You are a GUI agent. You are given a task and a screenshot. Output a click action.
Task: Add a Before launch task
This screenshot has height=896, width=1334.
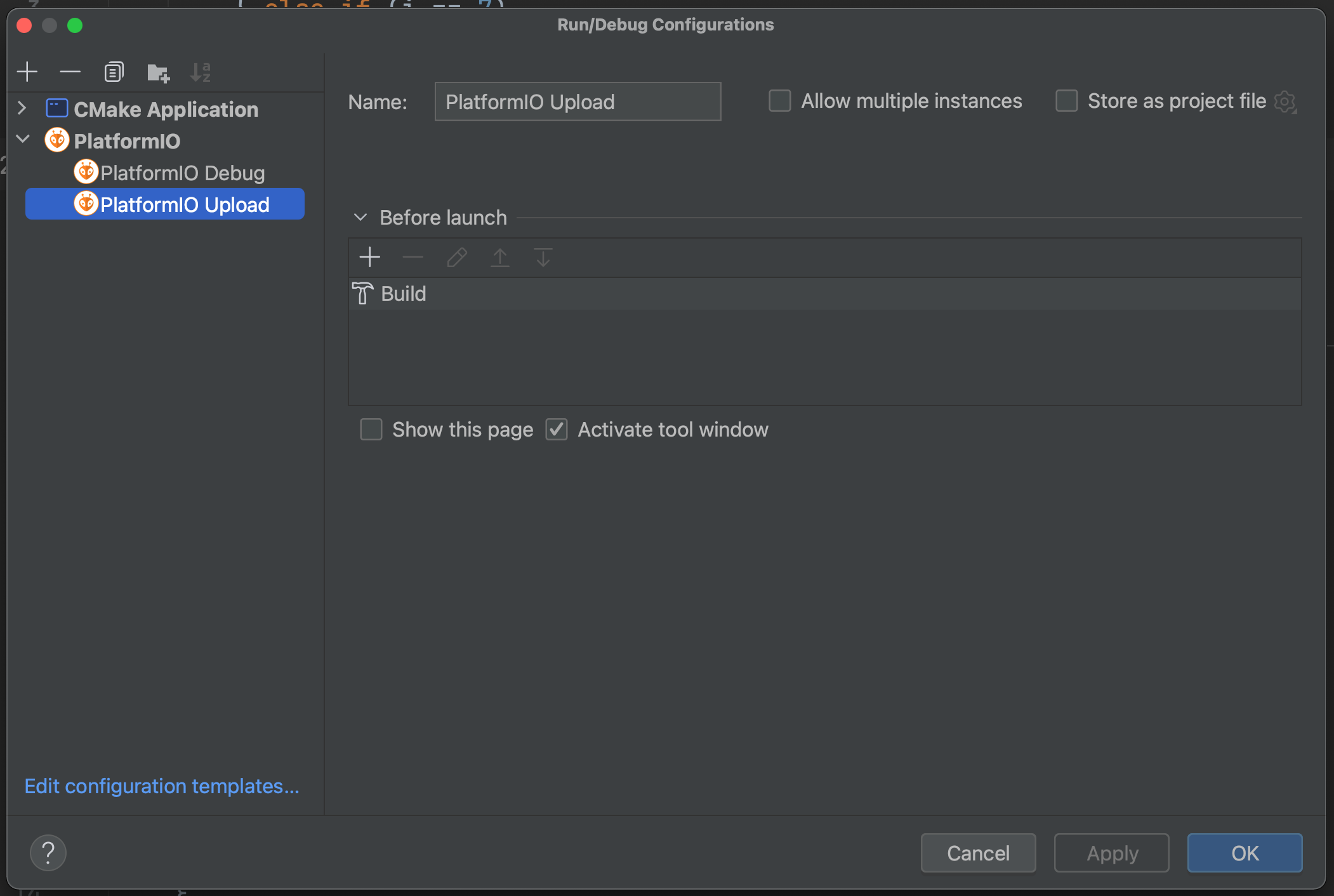369,258
